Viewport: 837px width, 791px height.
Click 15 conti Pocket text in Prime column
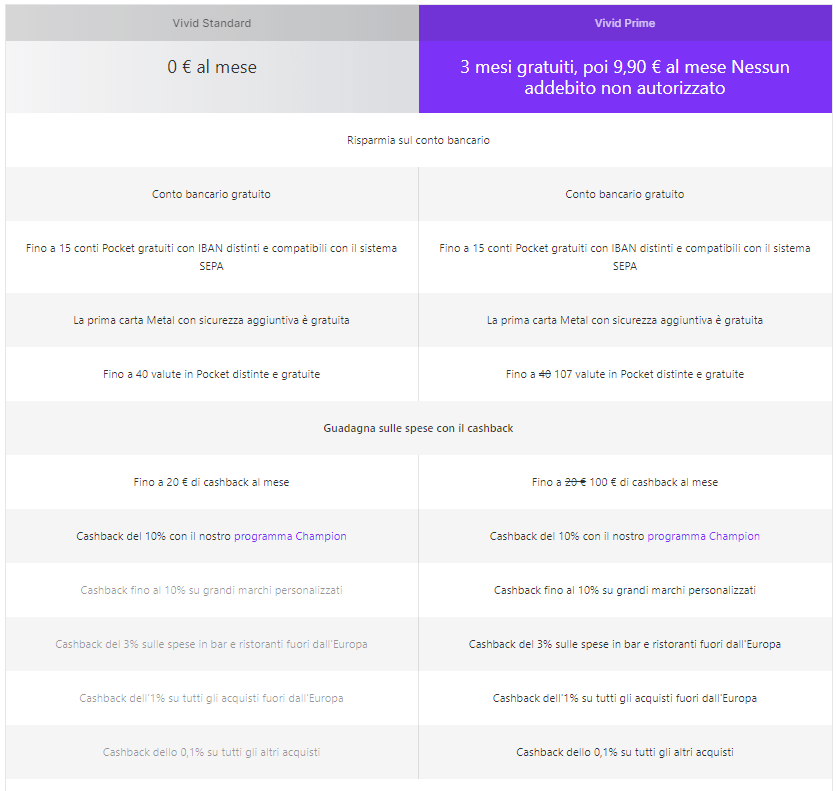tap(625, 257)
